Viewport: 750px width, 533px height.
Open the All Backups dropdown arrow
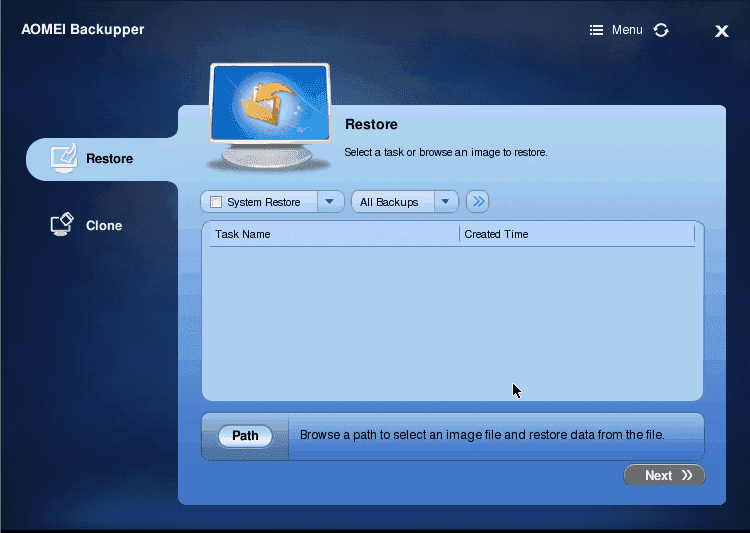(x=445, y=201)
